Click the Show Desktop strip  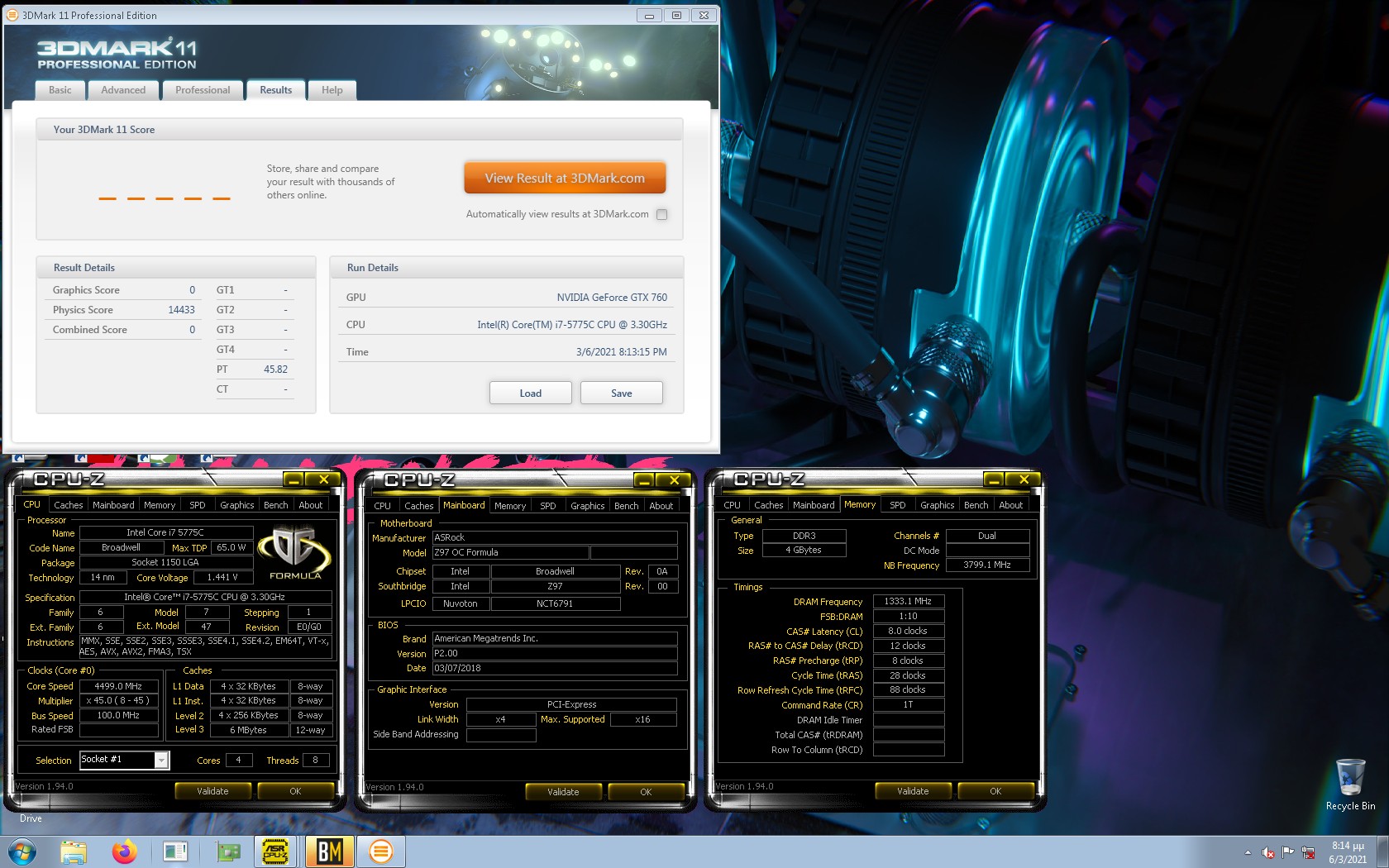pos(1382,851)
